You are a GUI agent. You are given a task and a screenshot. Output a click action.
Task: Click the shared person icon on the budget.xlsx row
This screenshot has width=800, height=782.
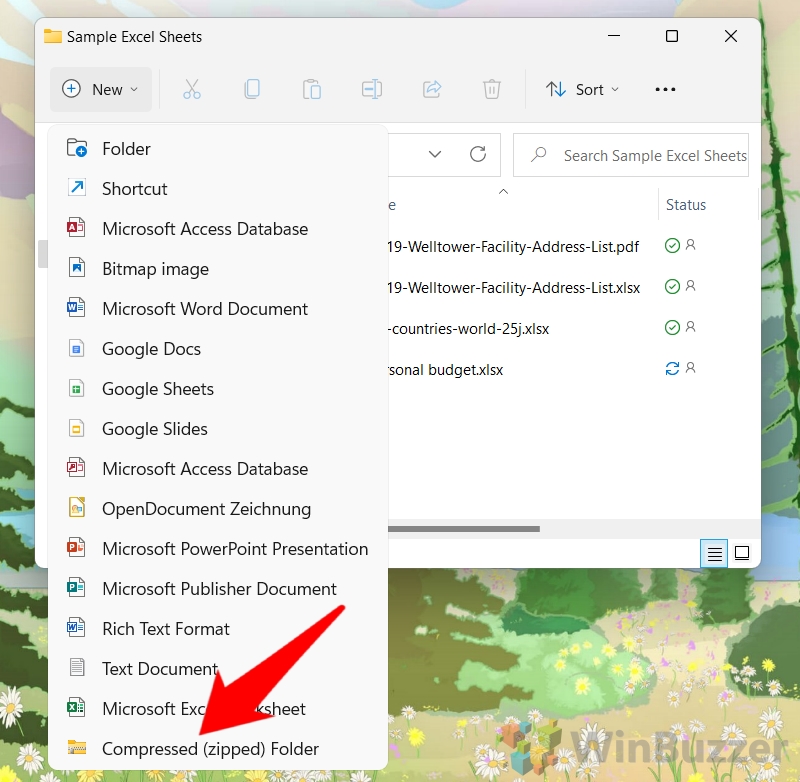(x=690, y=367)
